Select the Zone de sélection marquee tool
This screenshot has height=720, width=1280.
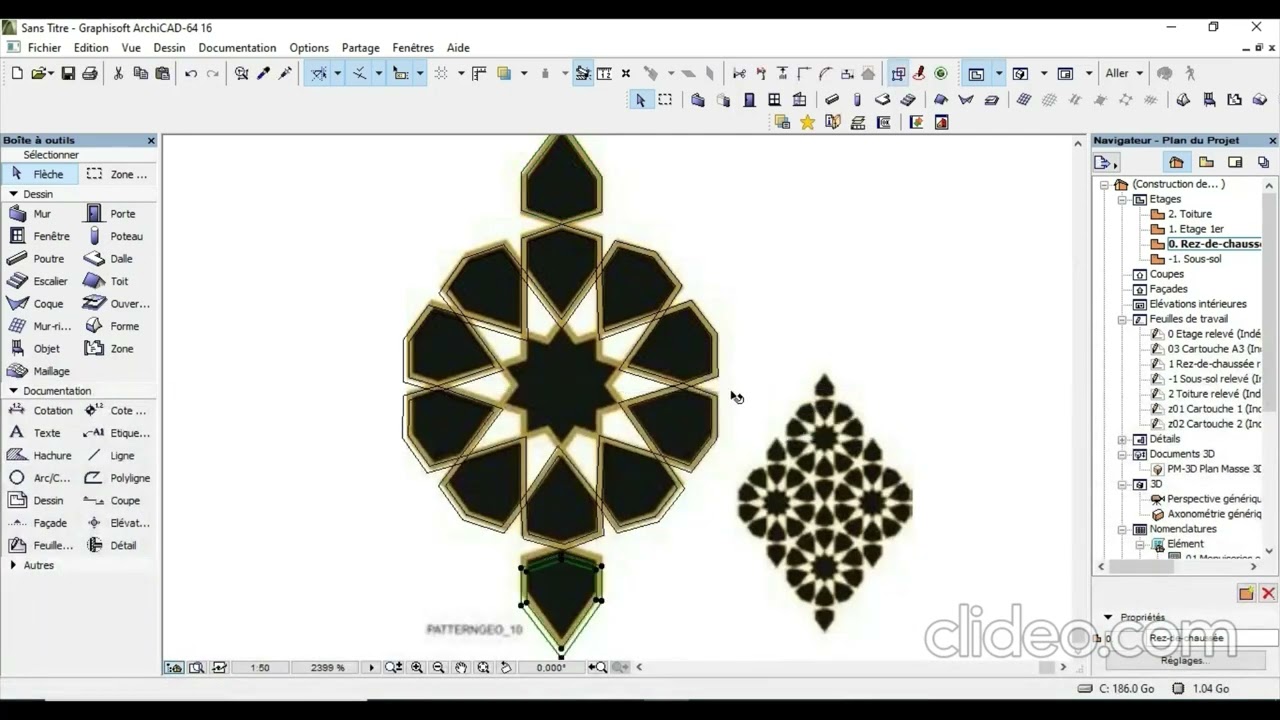(117, 174)
